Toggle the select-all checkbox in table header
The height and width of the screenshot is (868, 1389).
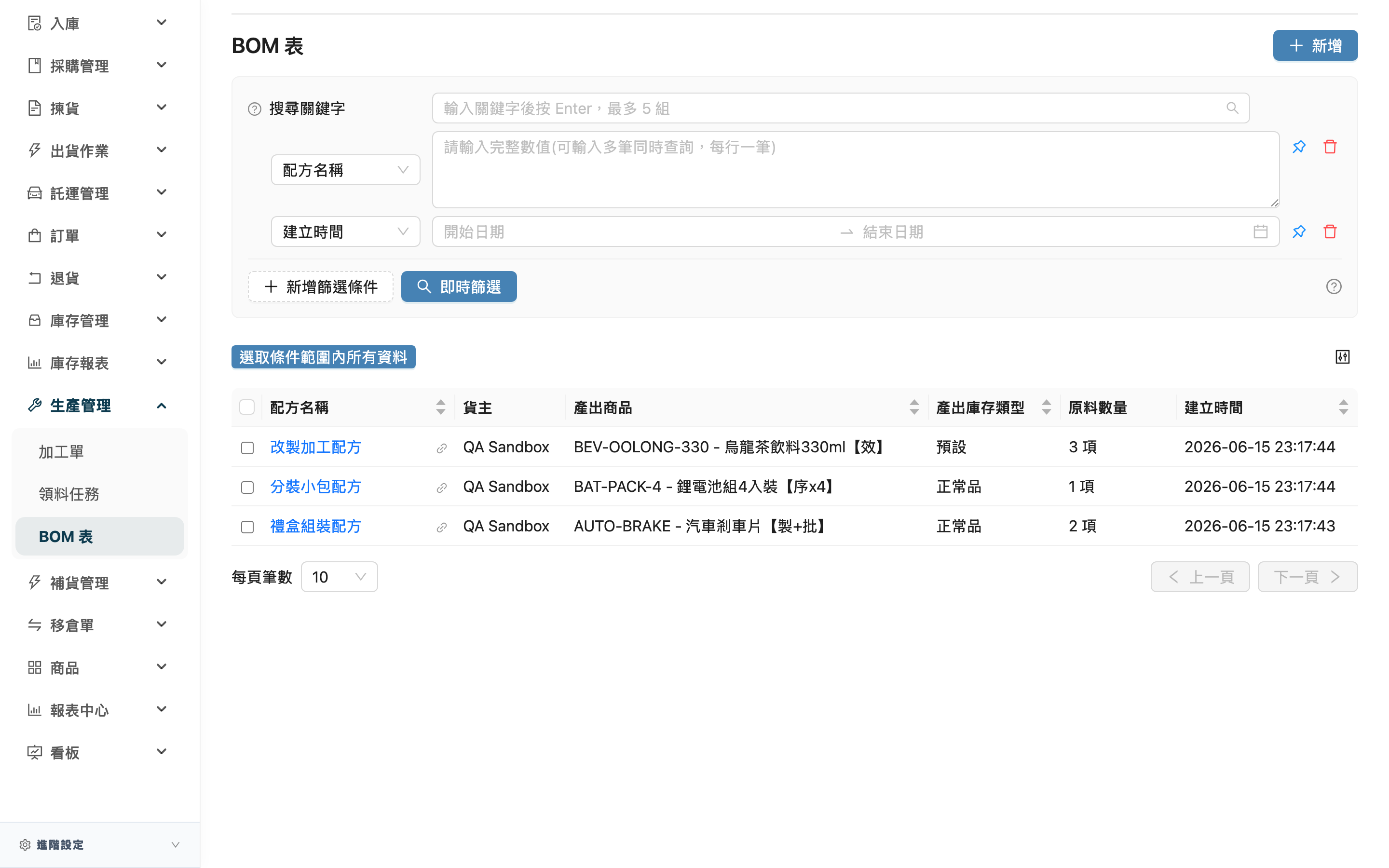[x=247, y=407]
